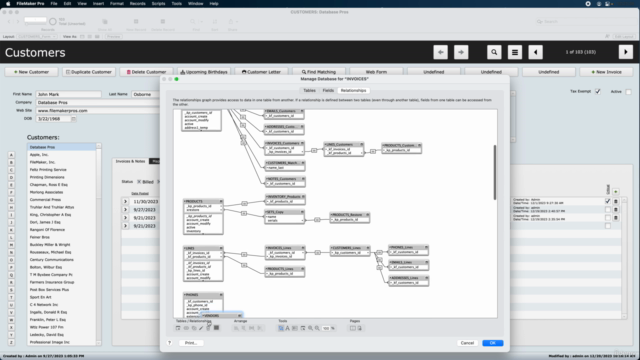Uncheck Critical box for first note
640x360 pixels.
(x=608, y=201)
